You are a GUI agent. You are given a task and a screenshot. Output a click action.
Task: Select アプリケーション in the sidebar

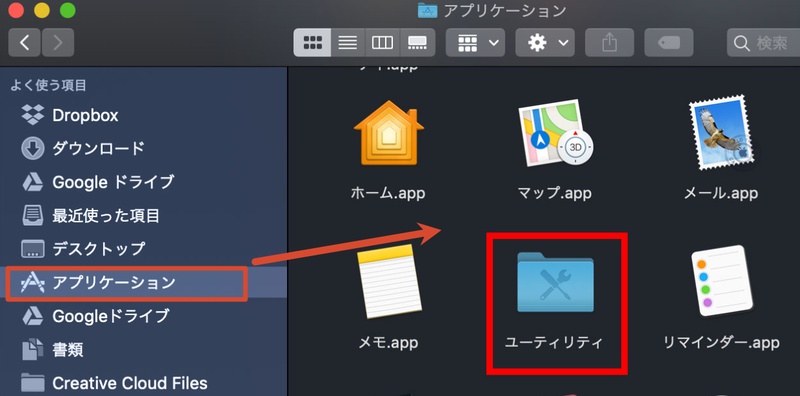[144, 283]
